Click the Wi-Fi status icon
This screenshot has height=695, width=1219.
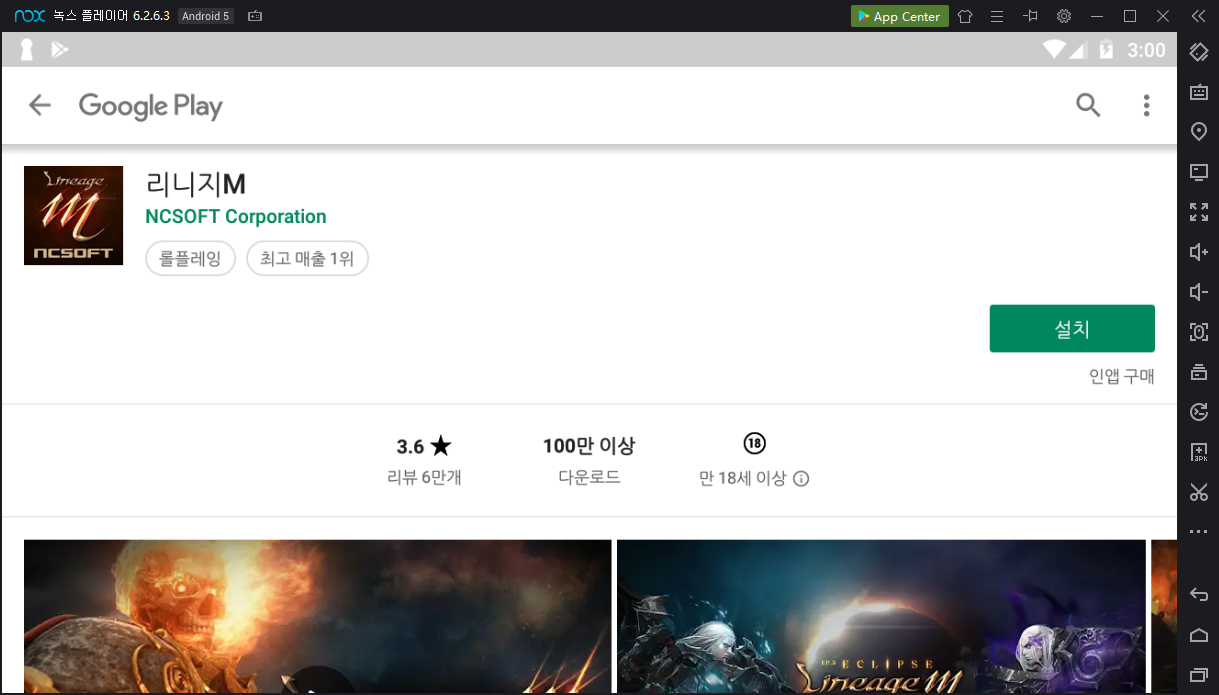(x=1054, y=49)
